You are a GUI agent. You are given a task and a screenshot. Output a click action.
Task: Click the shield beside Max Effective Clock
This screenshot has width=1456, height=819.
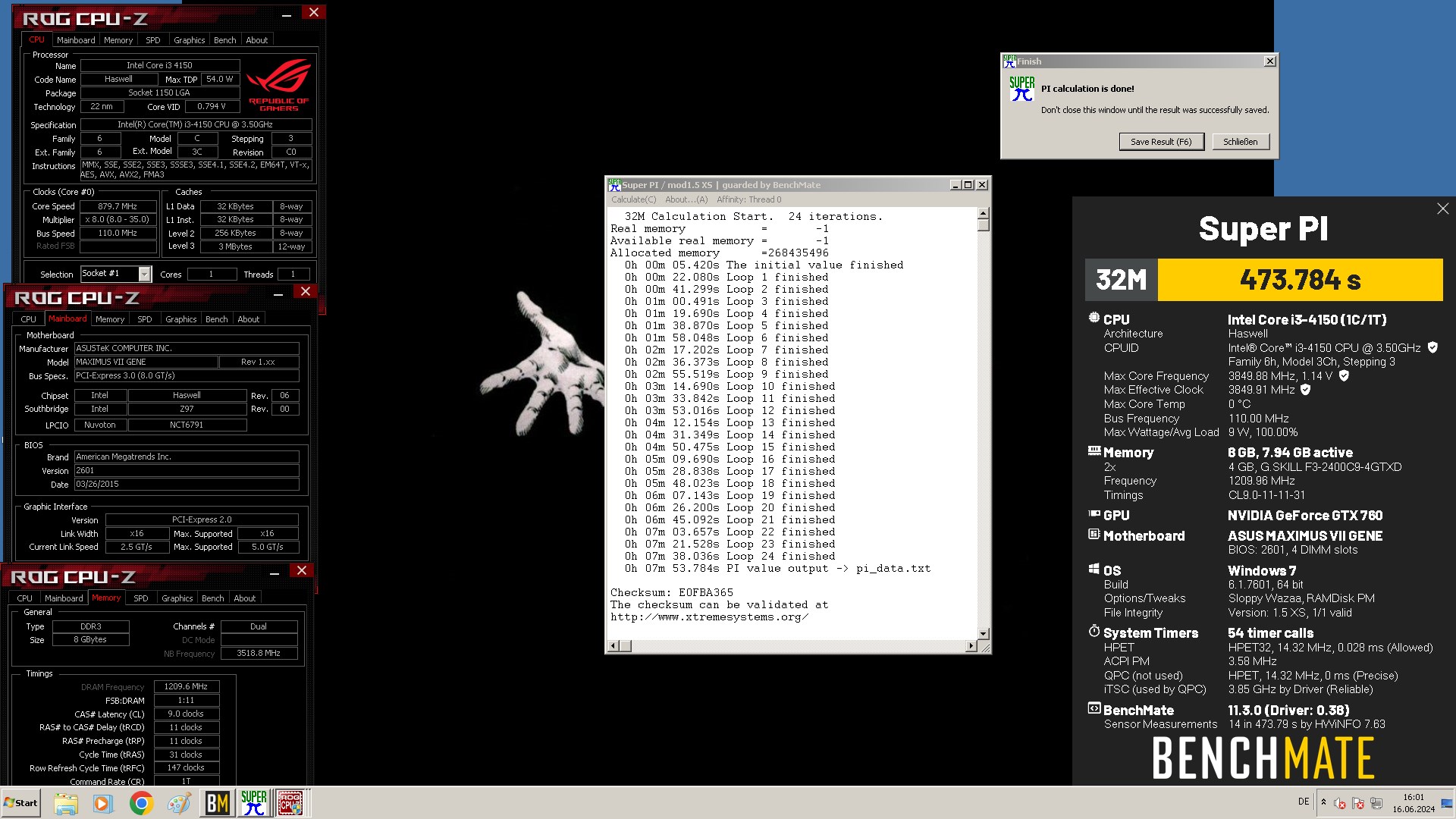pyautogui.click(x=1306, y=389)
